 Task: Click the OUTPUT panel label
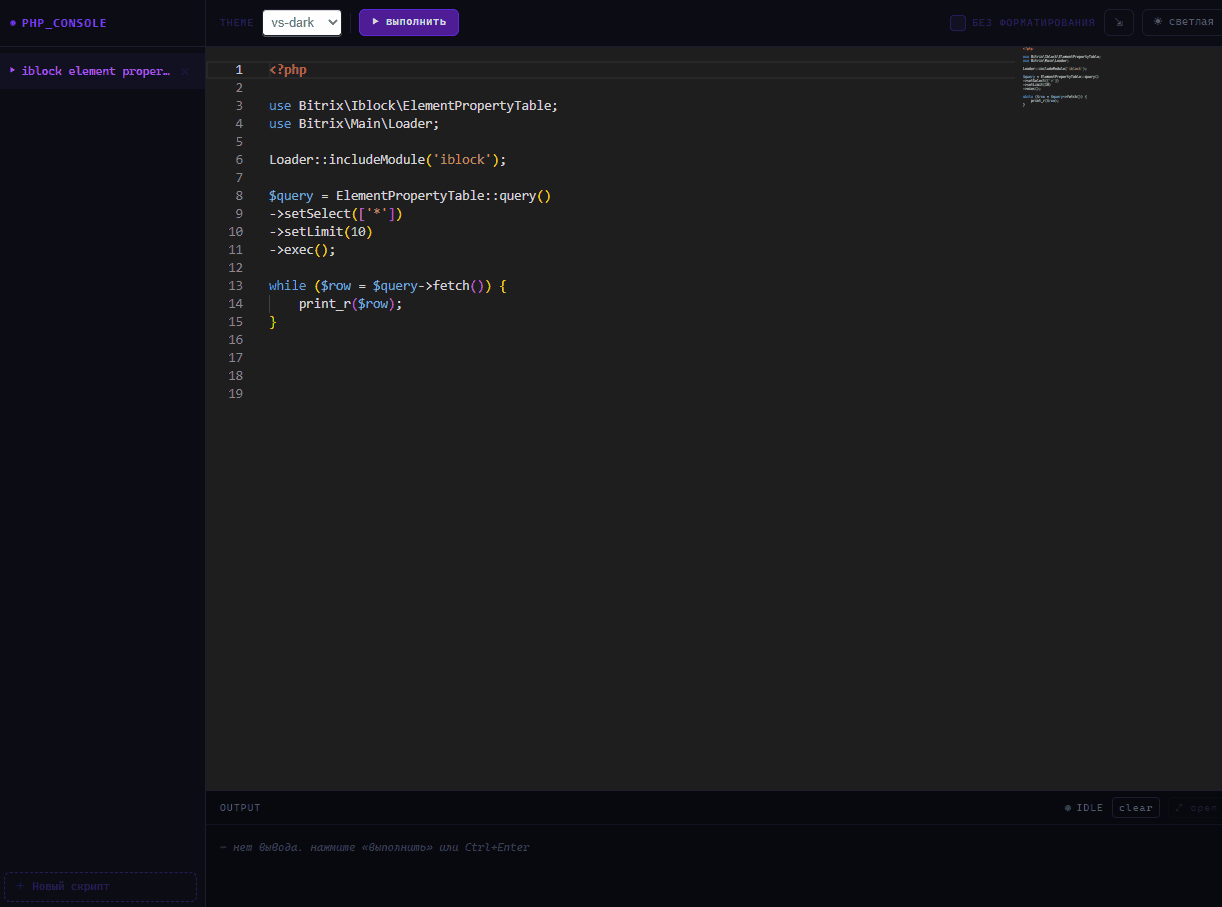pos(240,808)
